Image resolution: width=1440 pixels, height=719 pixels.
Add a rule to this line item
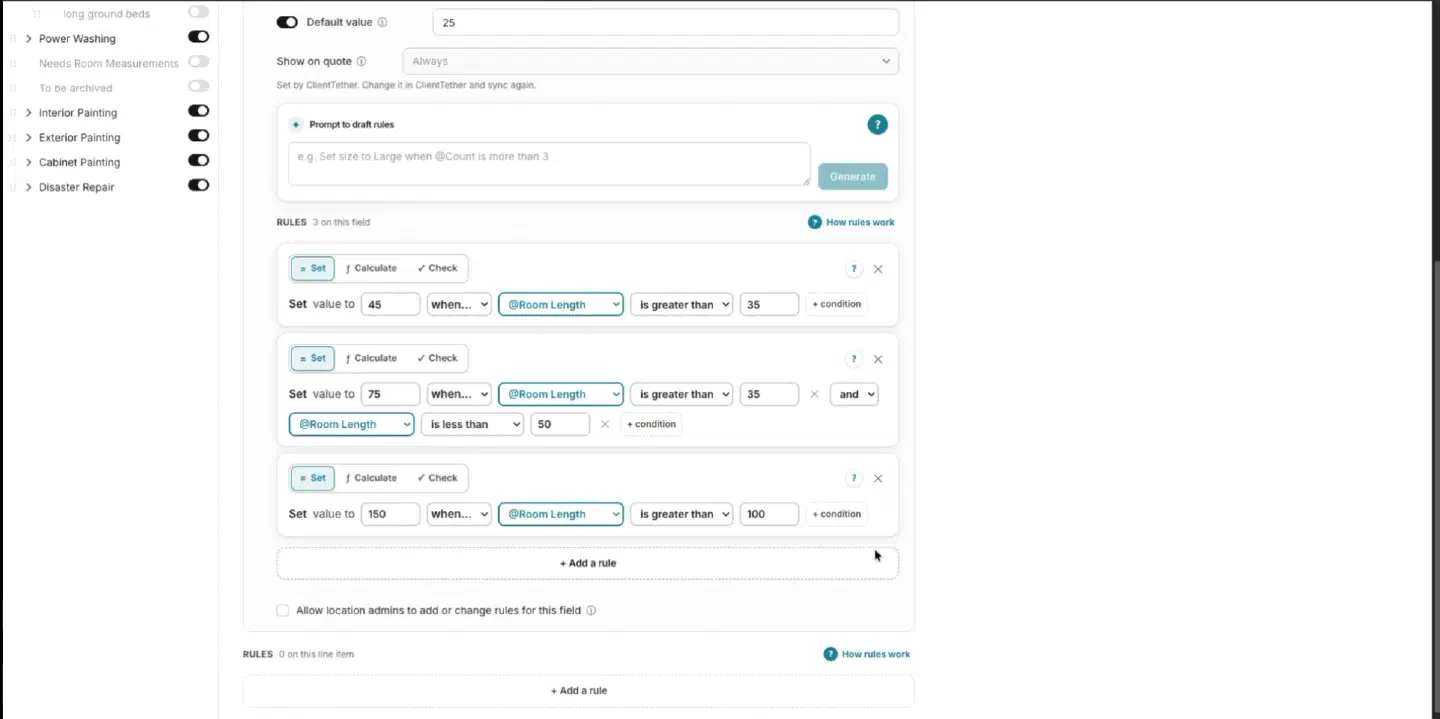(579, 691)
